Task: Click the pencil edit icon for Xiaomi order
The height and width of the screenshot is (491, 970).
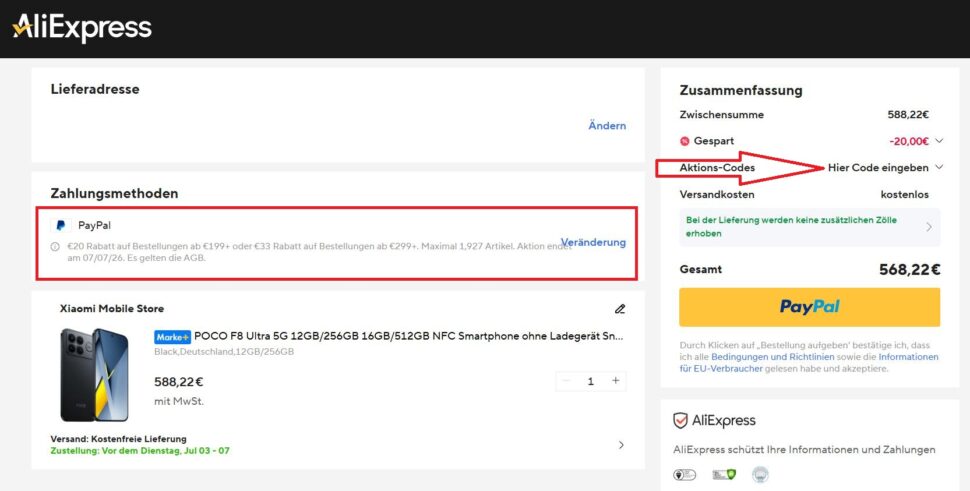Action: point(620,309)
